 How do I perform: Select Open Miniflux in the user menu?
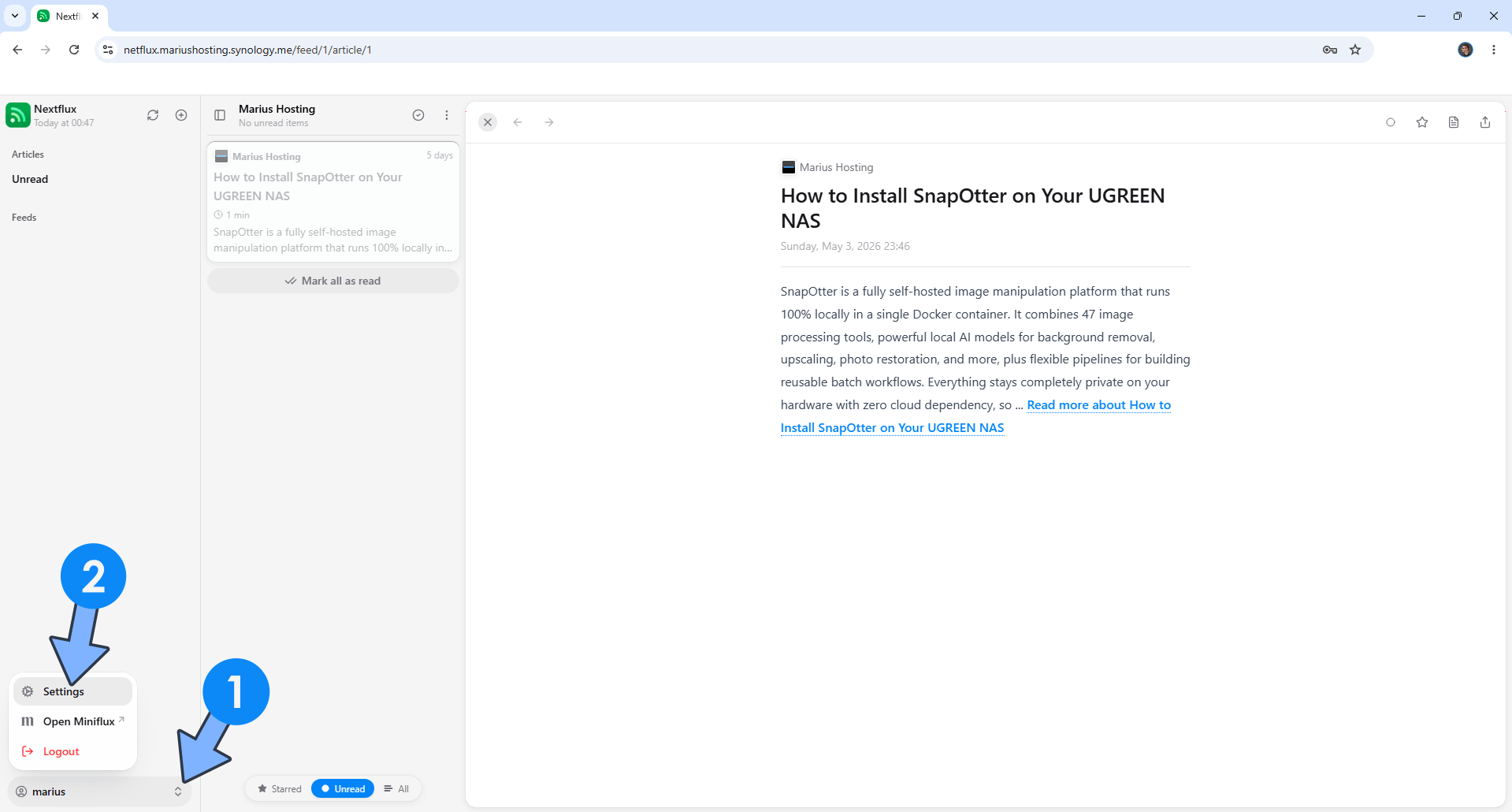pos(72,721)
